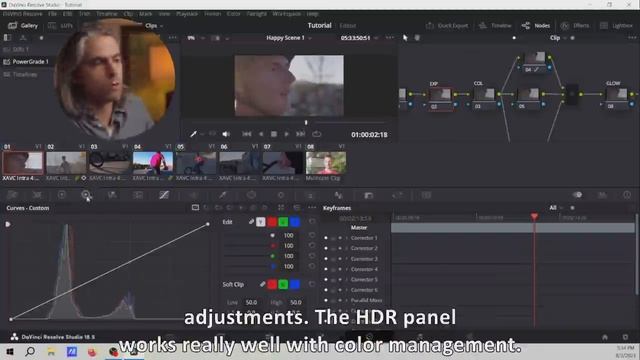Open the Qualifier eyedropper palette

[222, 195]
